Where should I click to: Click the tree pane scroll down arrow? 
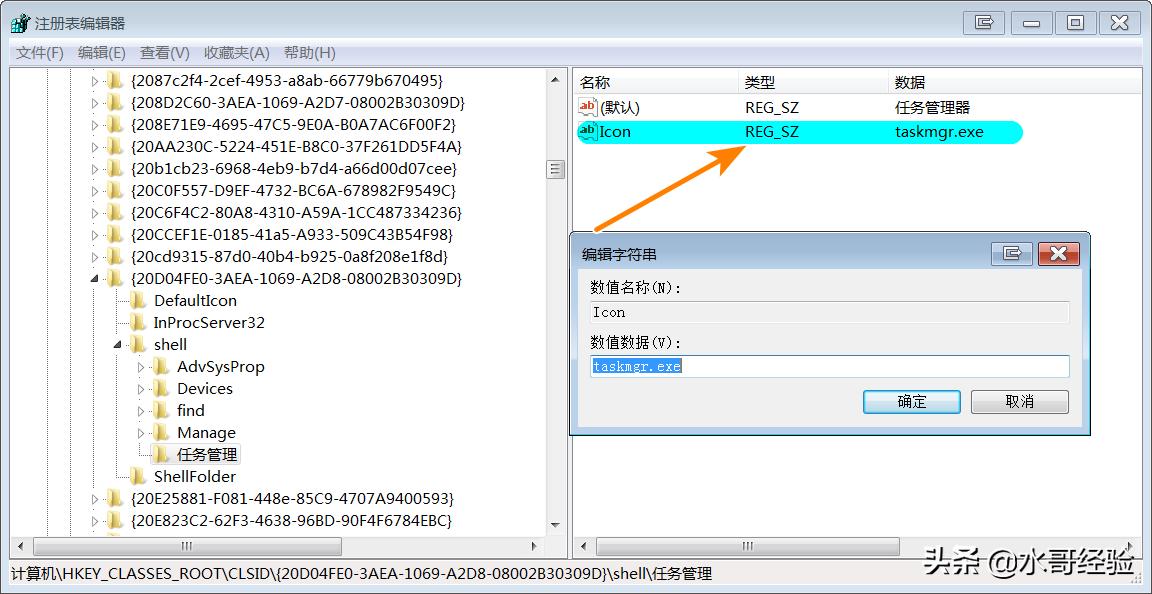point(556,526)
